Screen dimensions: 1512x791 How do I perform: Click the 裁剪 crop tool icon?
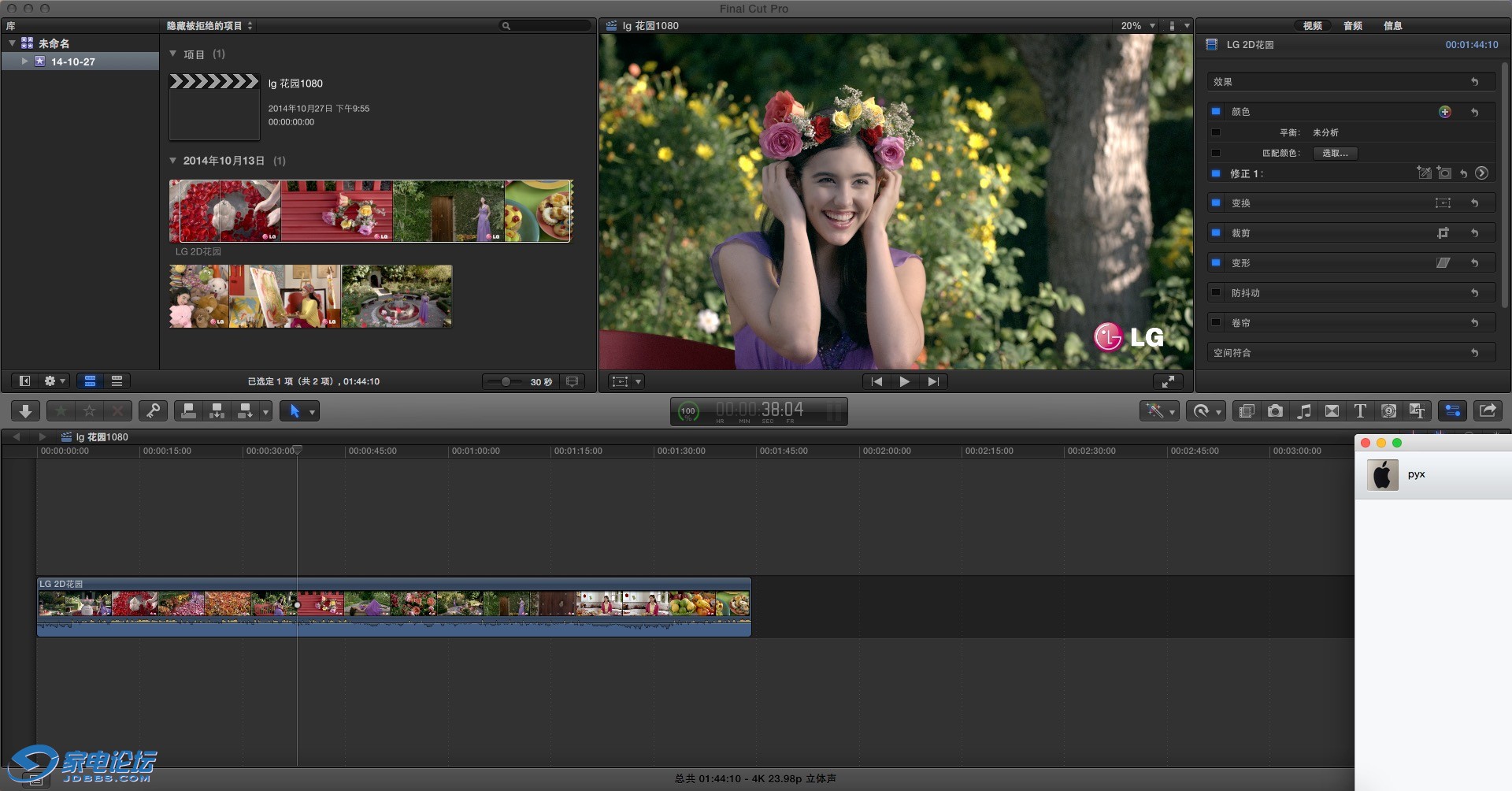coord(1443,233)
